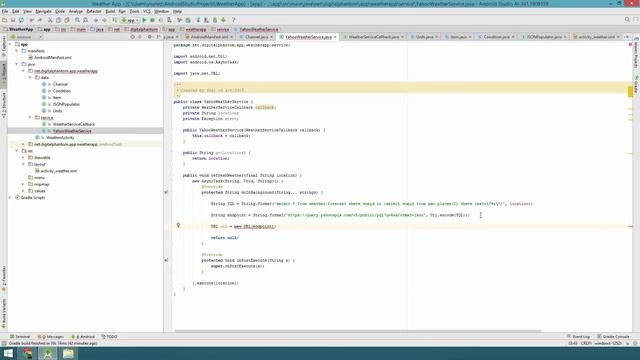Open the Event Log button
The width and height of the screenshot is (640, 360).
click(578, 337)
